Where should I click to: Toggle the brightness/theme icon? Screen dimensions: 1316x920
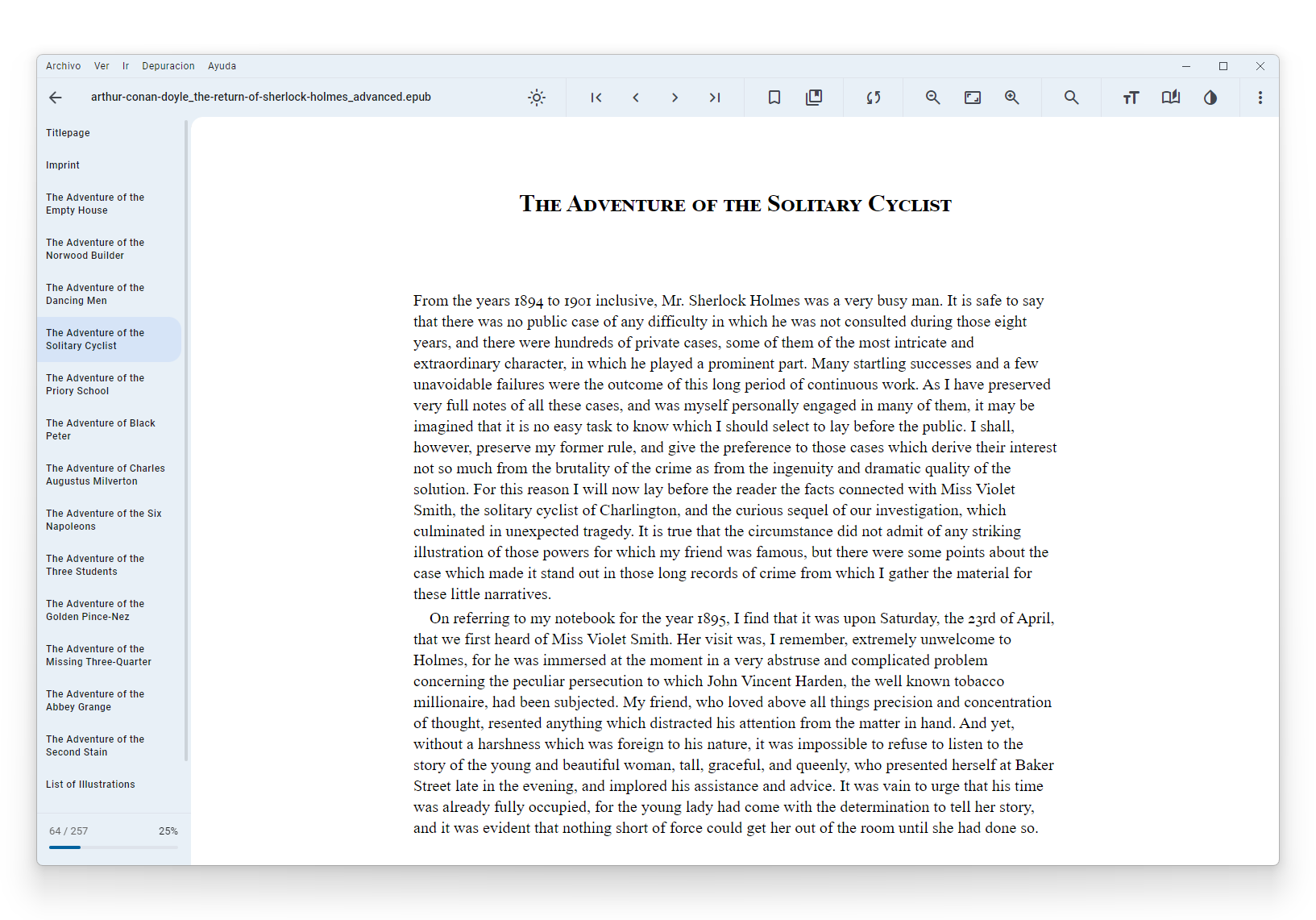[x=537, y=97]
